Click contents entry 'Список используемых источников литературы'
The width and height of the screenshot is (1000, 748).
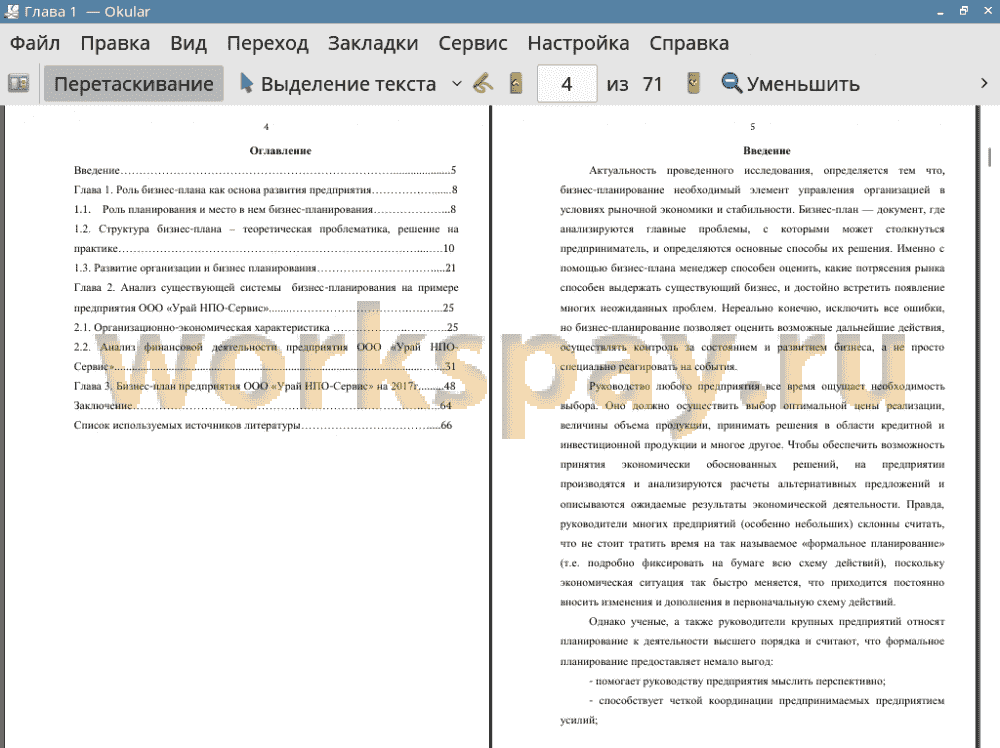pyautogui.click(x=263, y=425)
